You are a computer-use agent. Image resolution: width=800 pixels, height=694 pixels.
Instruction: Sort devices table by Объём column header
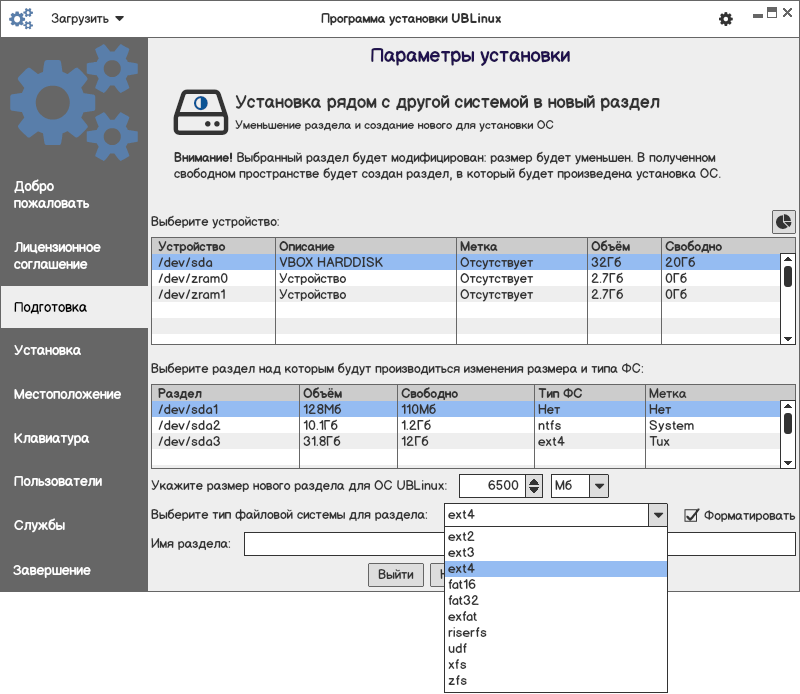[x=624, y=246]
